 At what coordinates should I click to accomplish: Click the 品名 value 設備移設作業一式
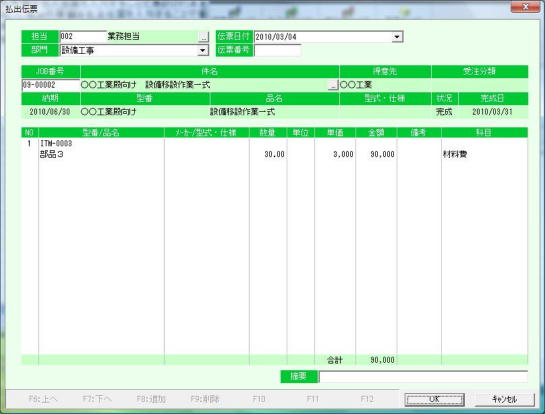[242, 112]
